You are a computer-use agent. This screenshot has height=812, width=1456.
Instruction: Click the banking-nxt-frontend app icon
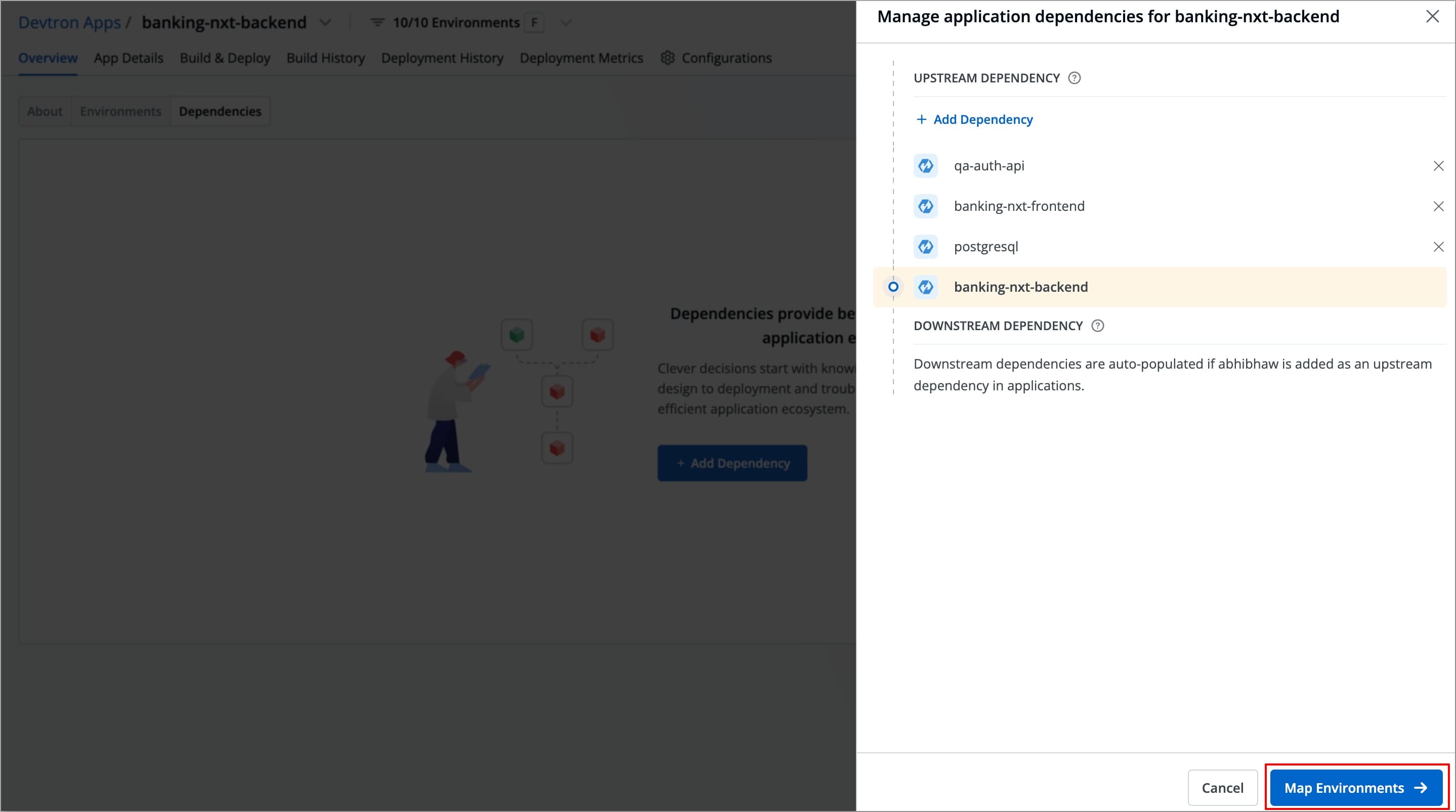[x=925, y=206]
